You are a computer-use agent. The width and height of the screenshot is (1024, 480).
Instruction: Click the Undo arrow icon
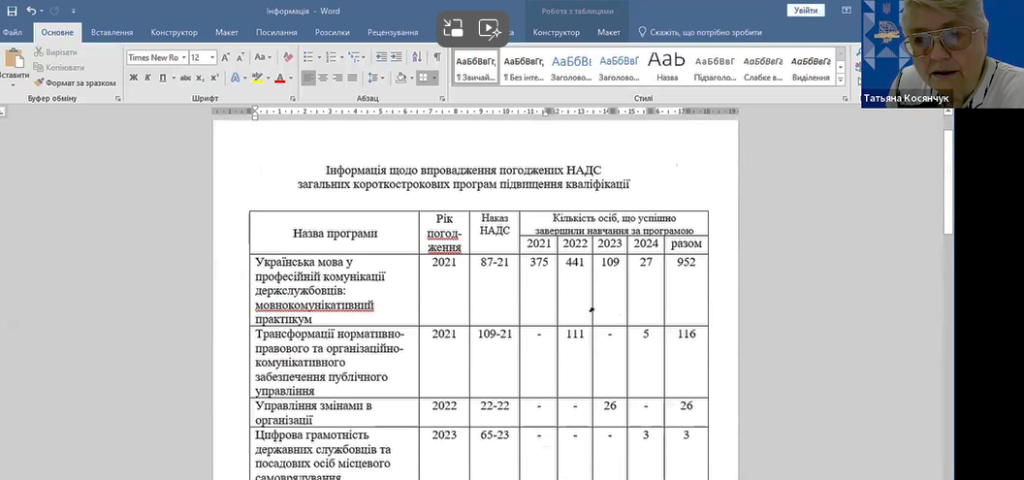32,11
